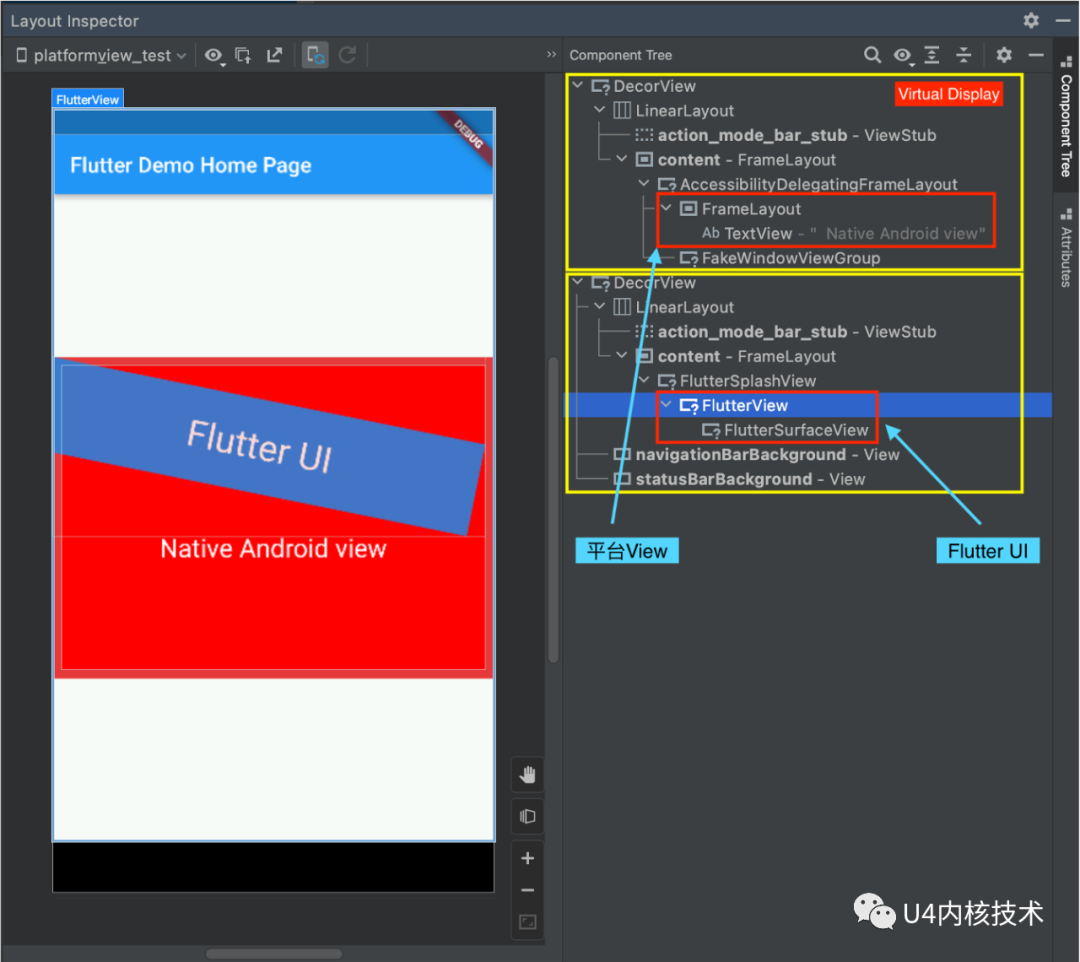The width and height of the screenshot is (1080, 962).
Task: Click the zoom to fit icon
Action: coord(527,922)
